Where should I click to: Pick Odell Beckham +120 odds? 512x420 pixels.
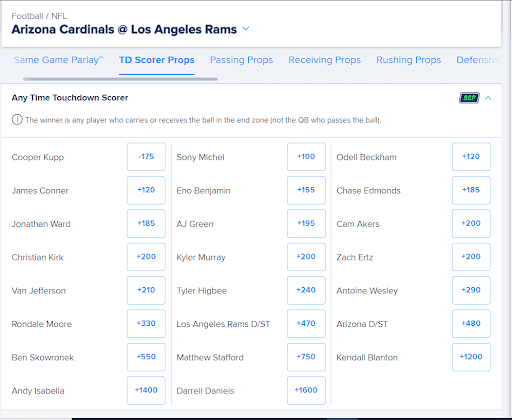coord(471,157)
